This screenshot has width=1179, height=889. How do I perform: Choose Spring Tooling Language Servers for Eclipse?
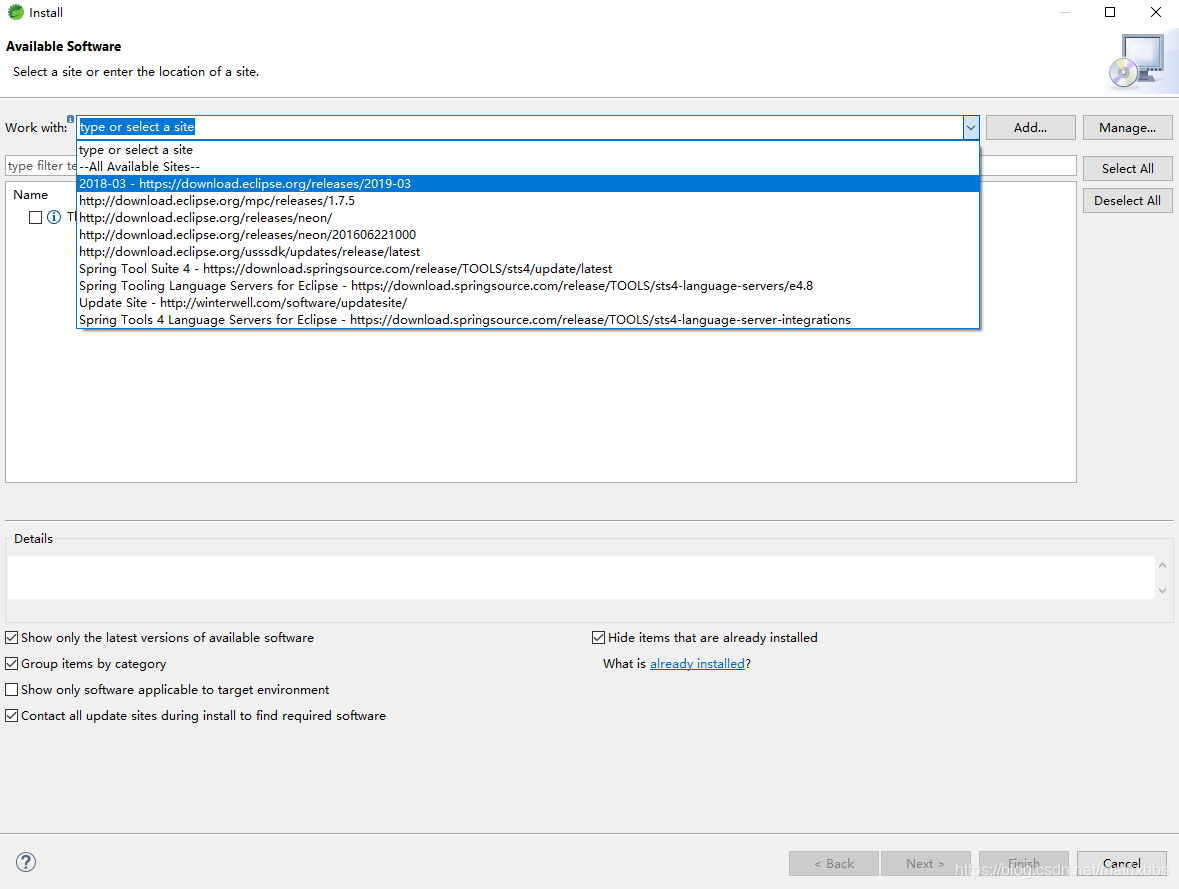coord(528,286)
